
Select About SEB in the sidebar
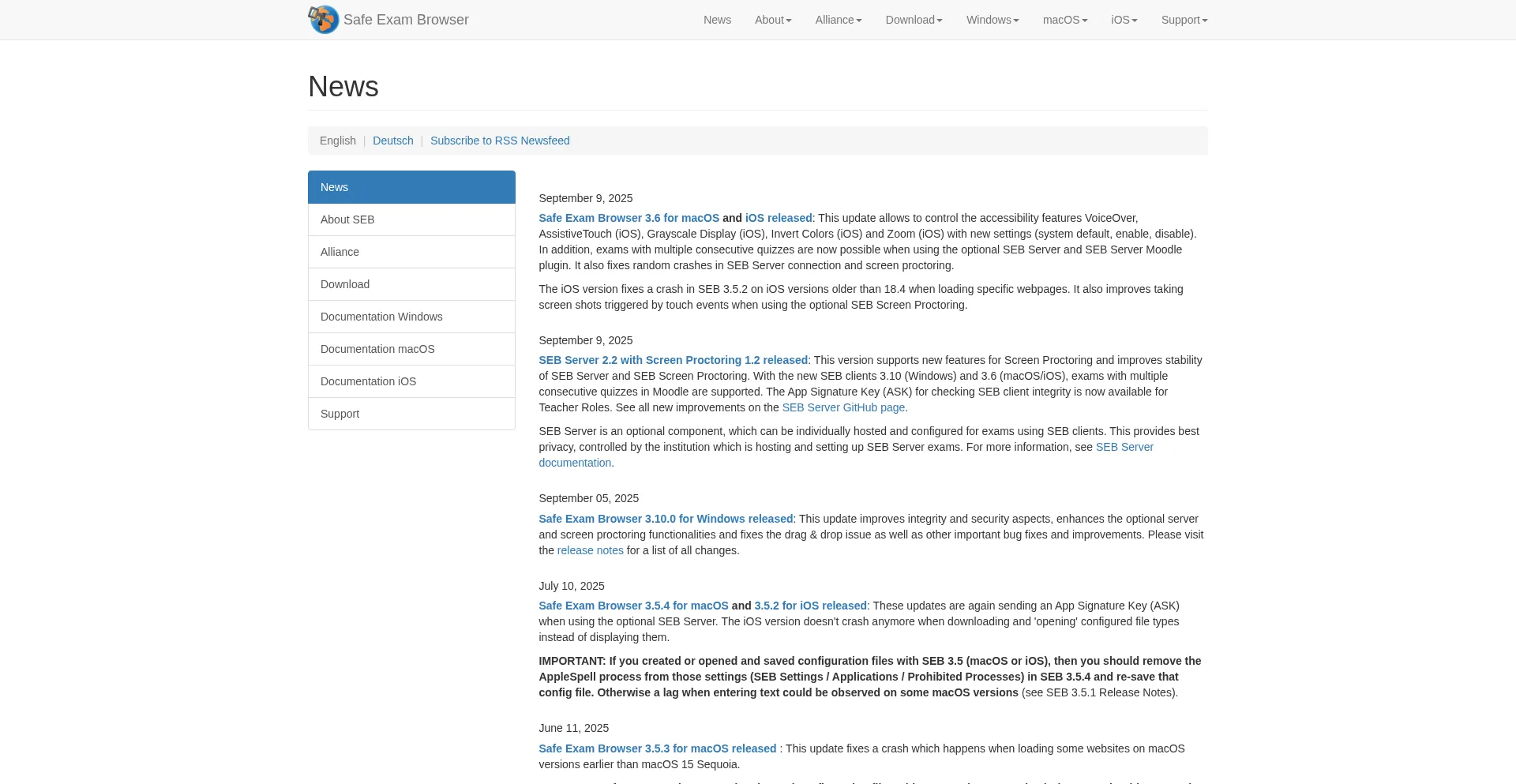pyautogui.click(x=347, y=219)
